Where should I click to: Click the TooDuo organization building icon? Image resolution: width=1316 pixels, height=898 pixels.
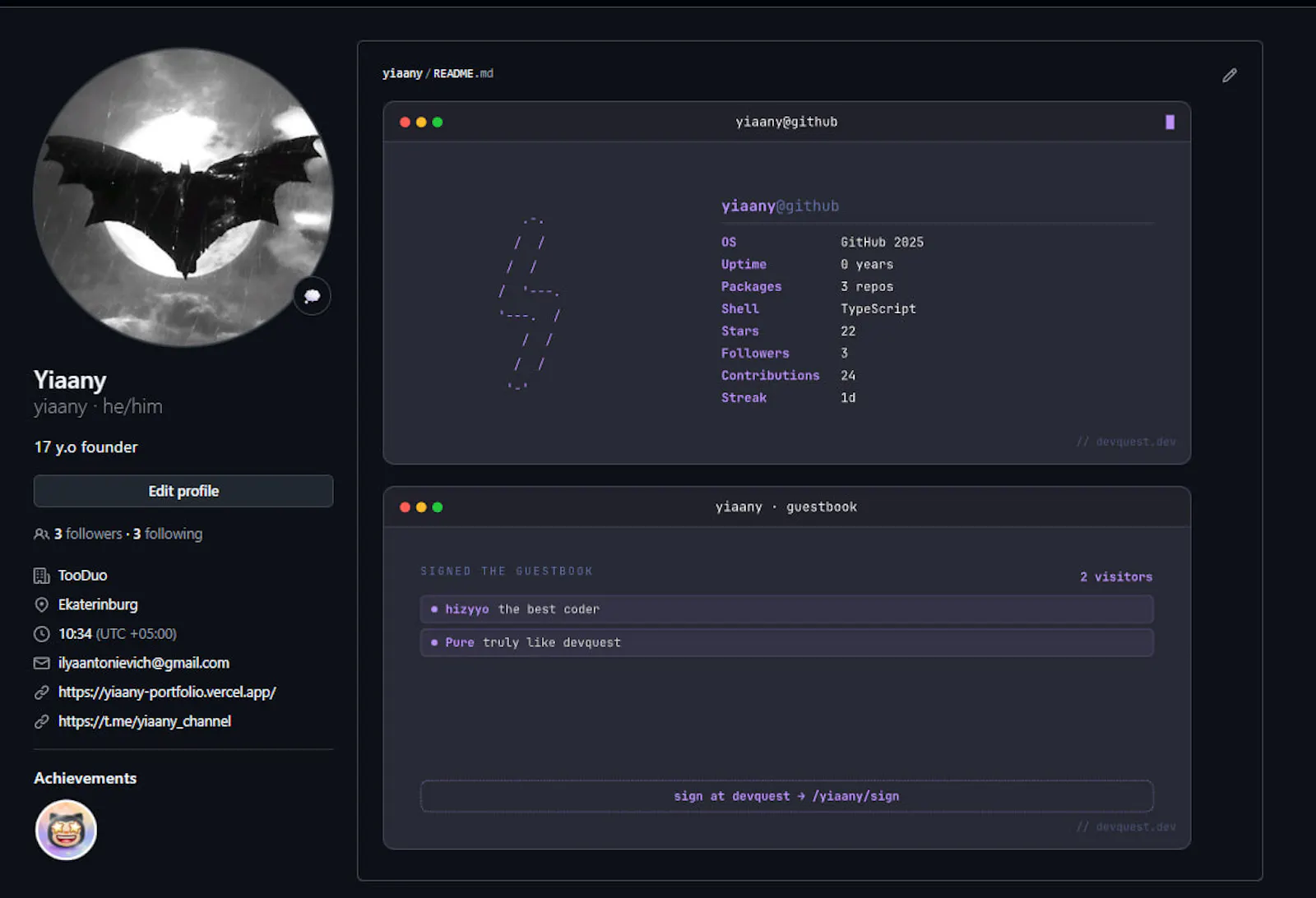pos(41,576)
